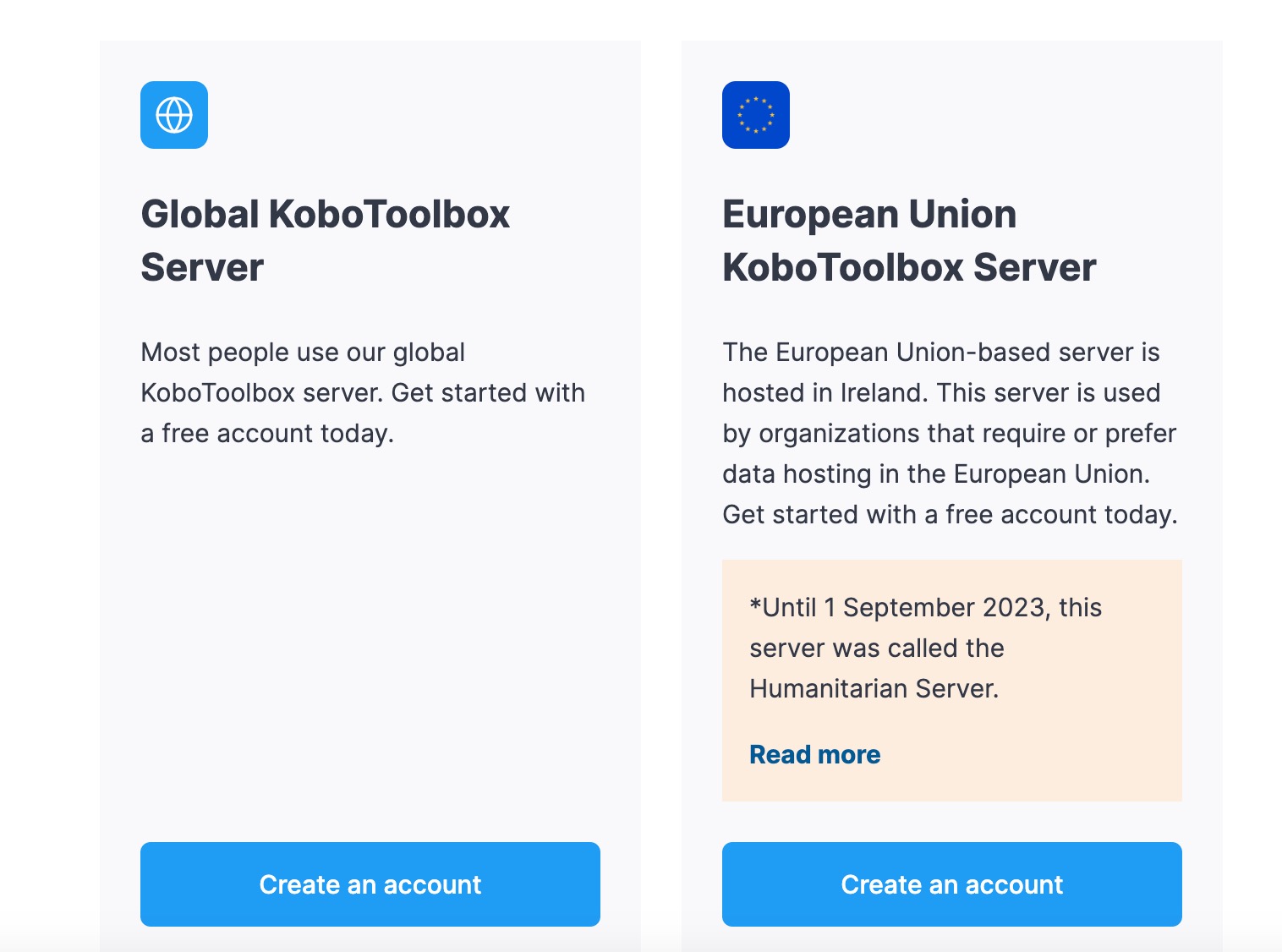Open the Read more link
This screenshot has width=1282, height=952.
[x=815, y=754]
